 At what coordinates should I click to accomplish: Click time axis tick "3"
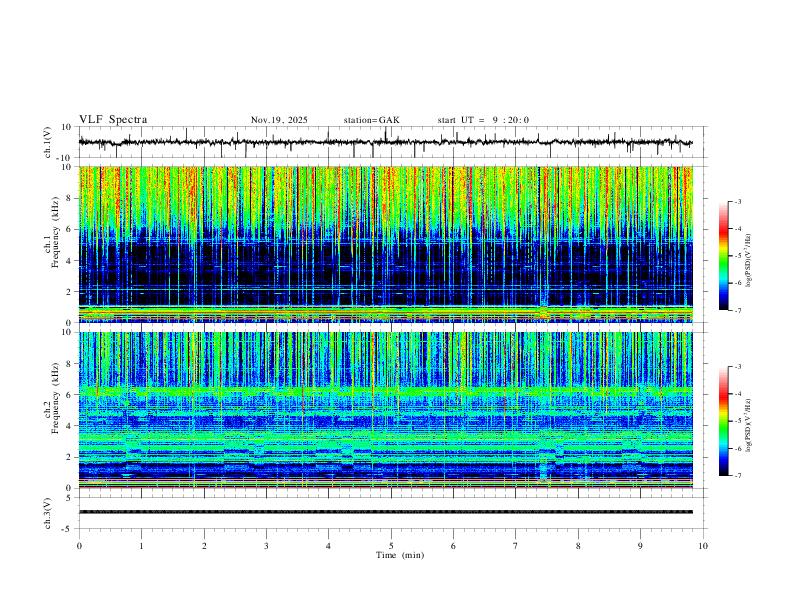tap(266, 546)
